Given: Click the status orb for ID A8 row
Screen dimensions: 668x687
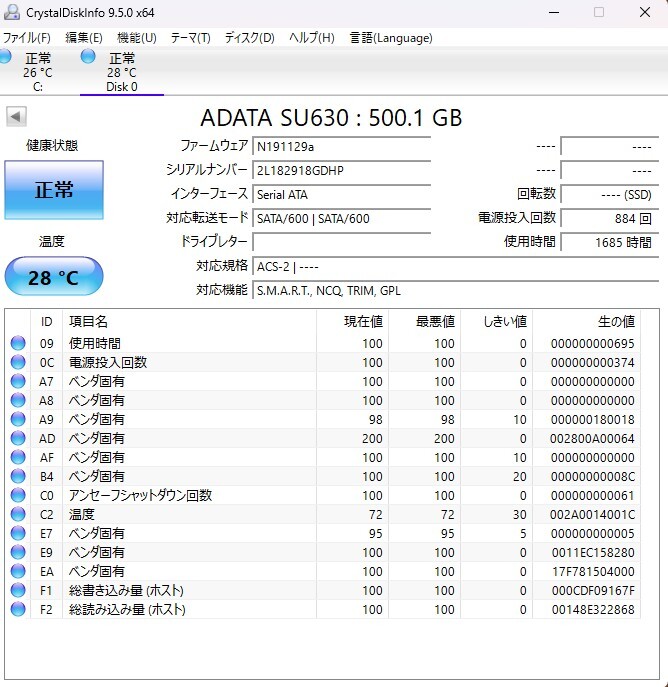Looking at the screenshot, I should click(18, 400).
